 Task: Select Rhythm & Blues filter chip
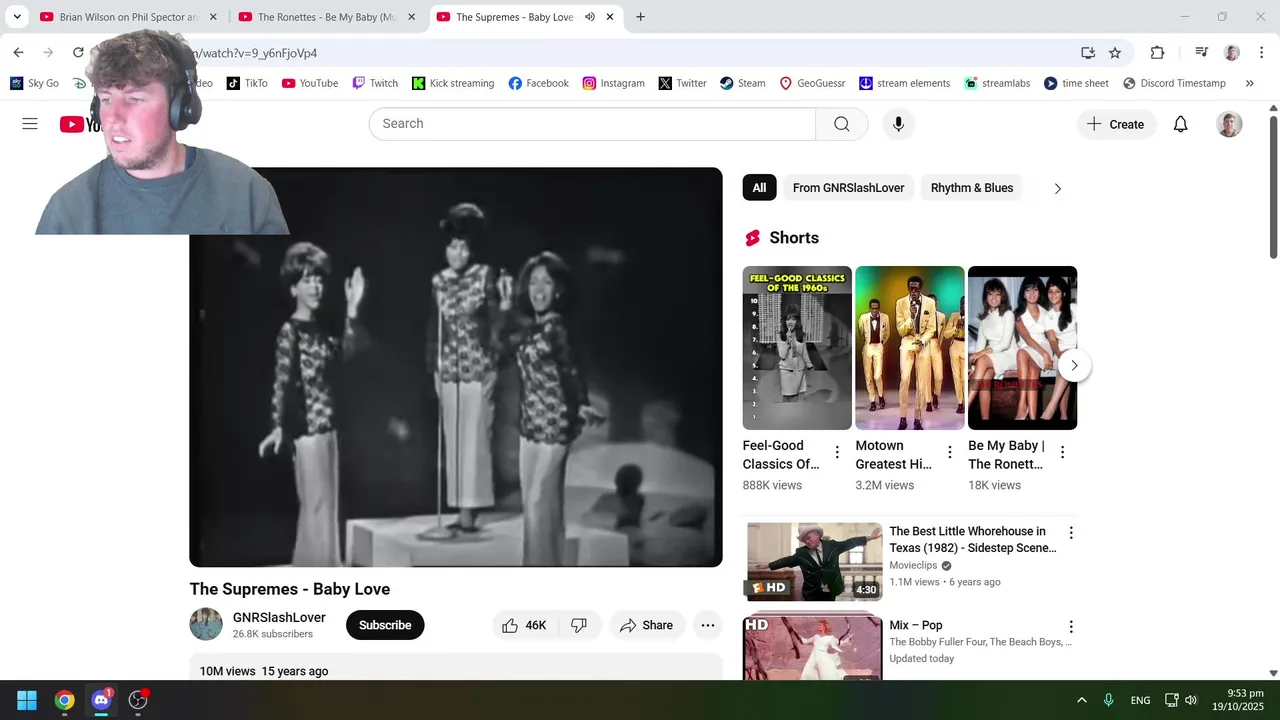click(972, 188)
